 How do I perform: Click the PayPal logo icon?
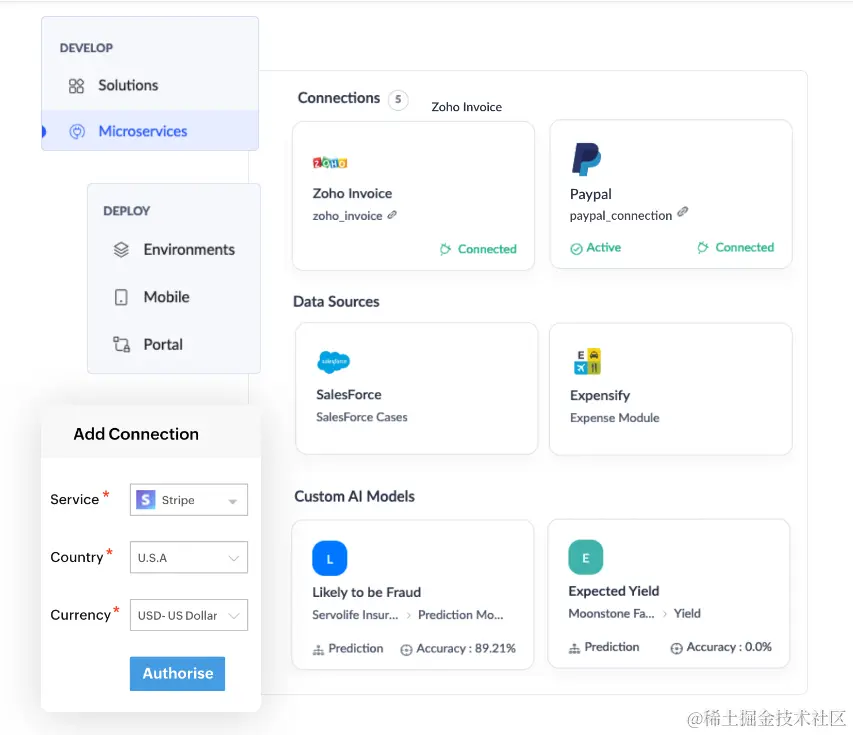pos(586,159)
